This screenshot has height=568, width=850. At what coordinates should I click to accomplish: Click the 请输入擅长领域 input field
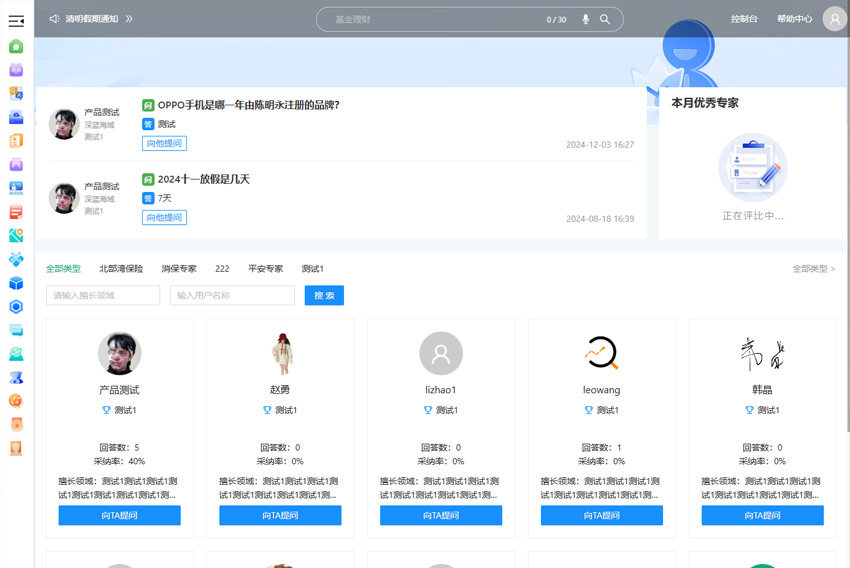103,295
